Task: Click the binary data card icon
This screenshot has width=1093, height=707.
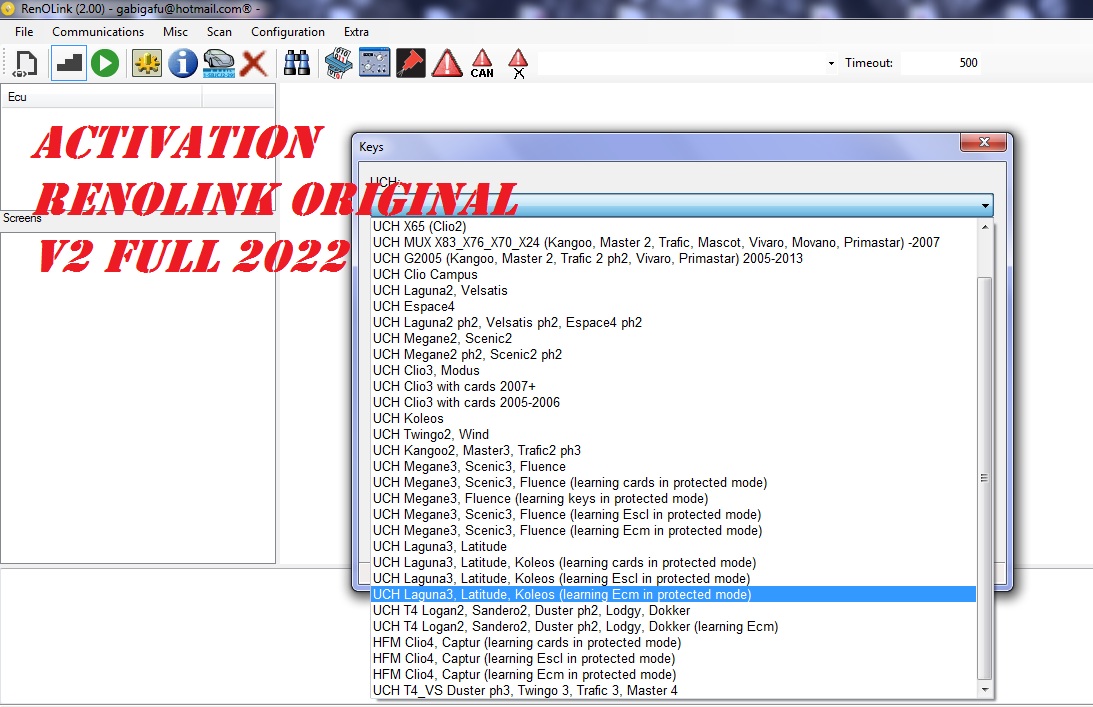Action: pos(339,63)
